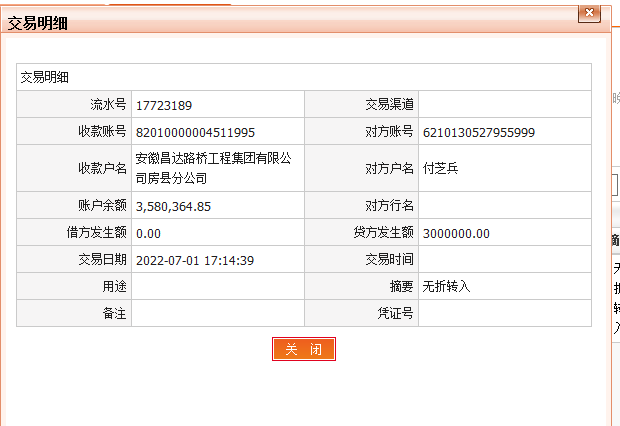Click the empty 凭证号 value cell

click(504, 313)
